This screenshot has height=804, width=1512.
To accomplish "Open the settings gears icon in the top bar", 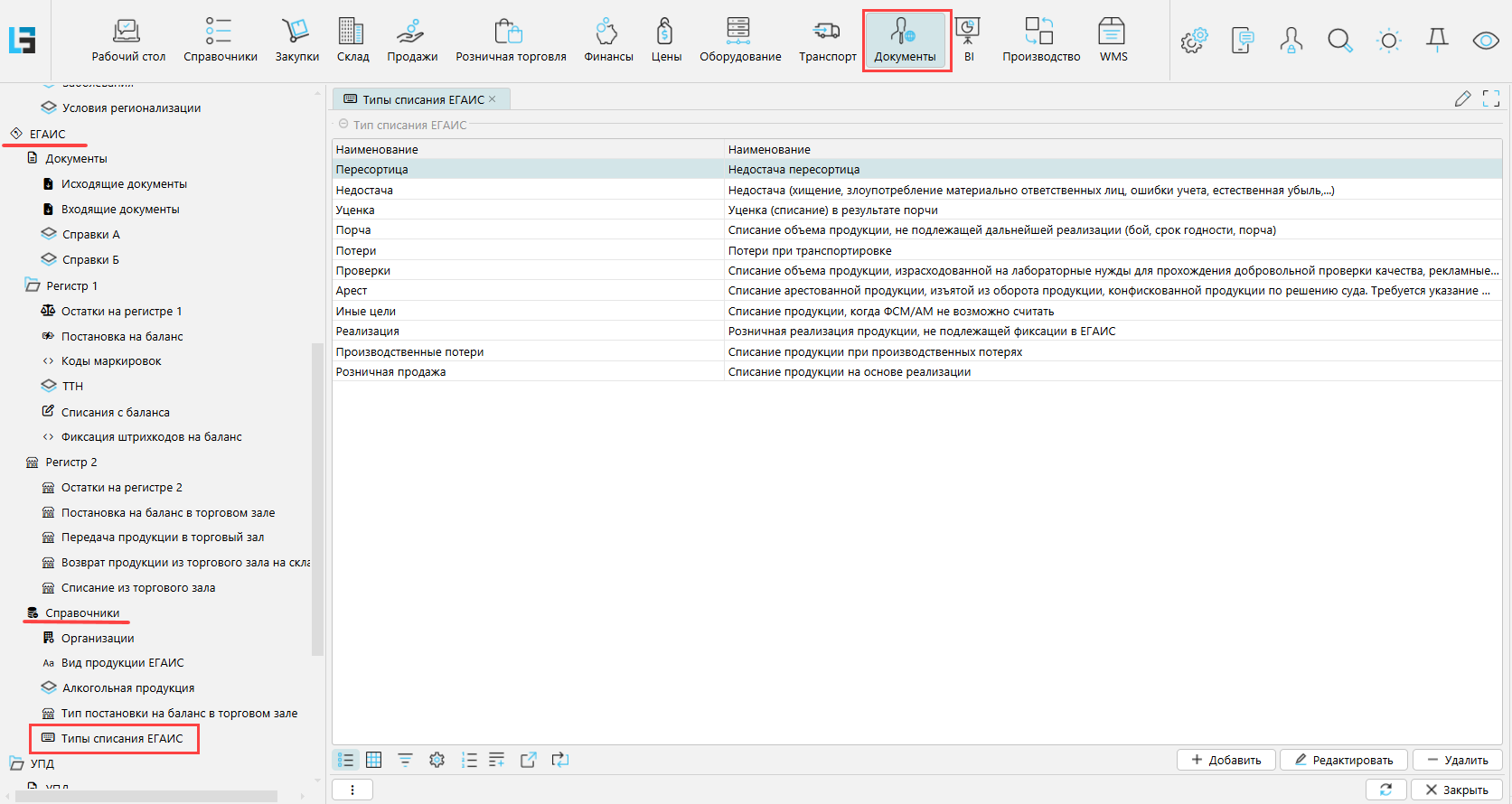I will pyautogui.click(x=1194, y=41).
